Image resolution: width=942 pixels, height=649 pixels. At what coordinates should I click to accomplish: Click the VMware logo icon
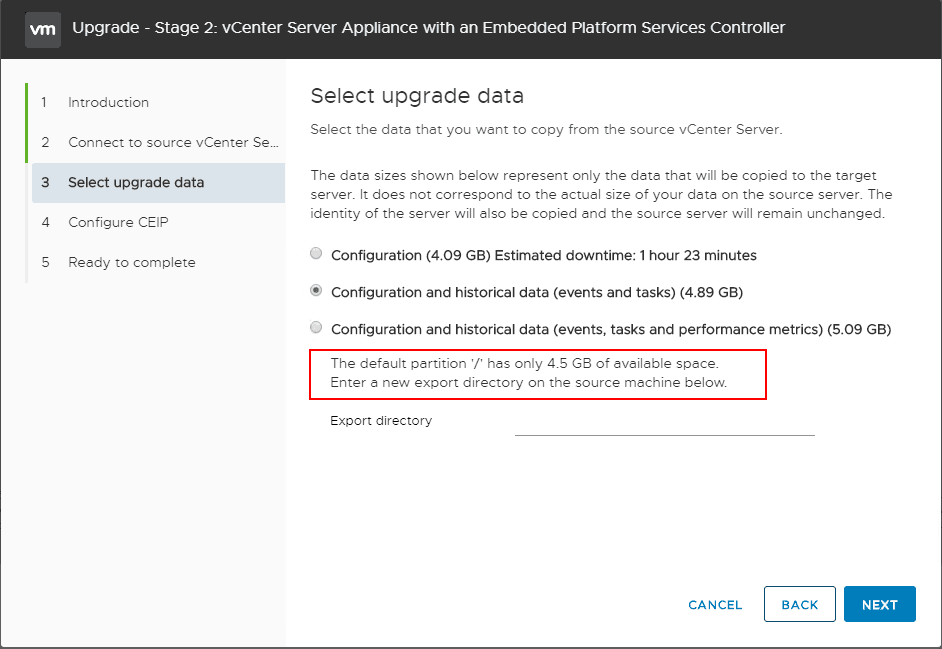(x=42, y=29)
